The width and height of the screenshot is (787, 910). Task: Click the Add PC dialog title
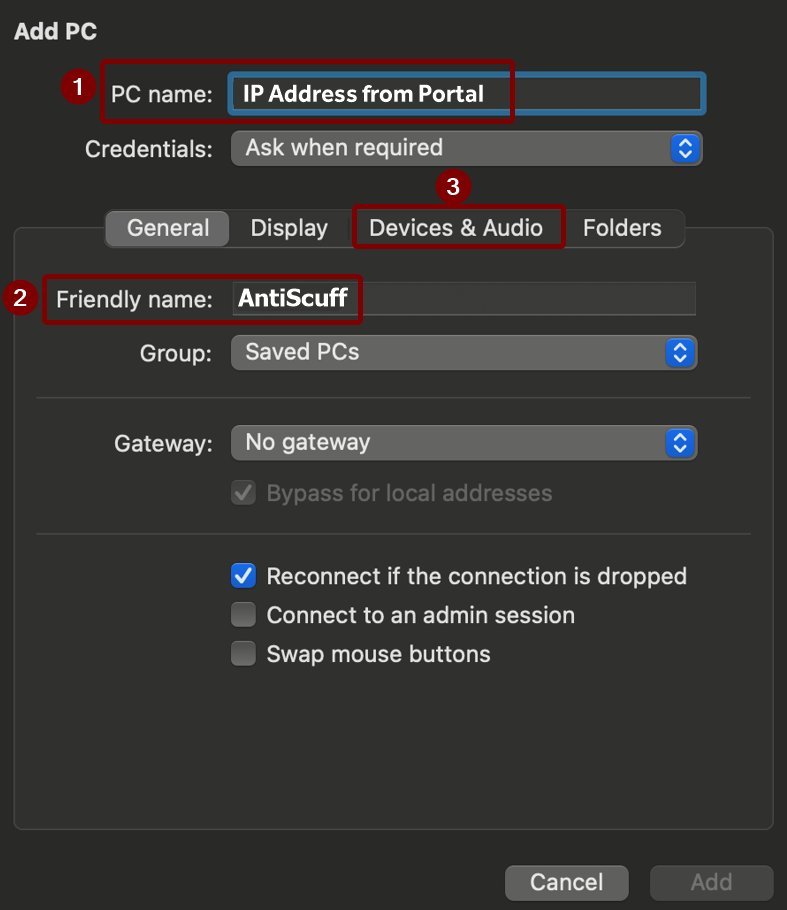point(55,31)
